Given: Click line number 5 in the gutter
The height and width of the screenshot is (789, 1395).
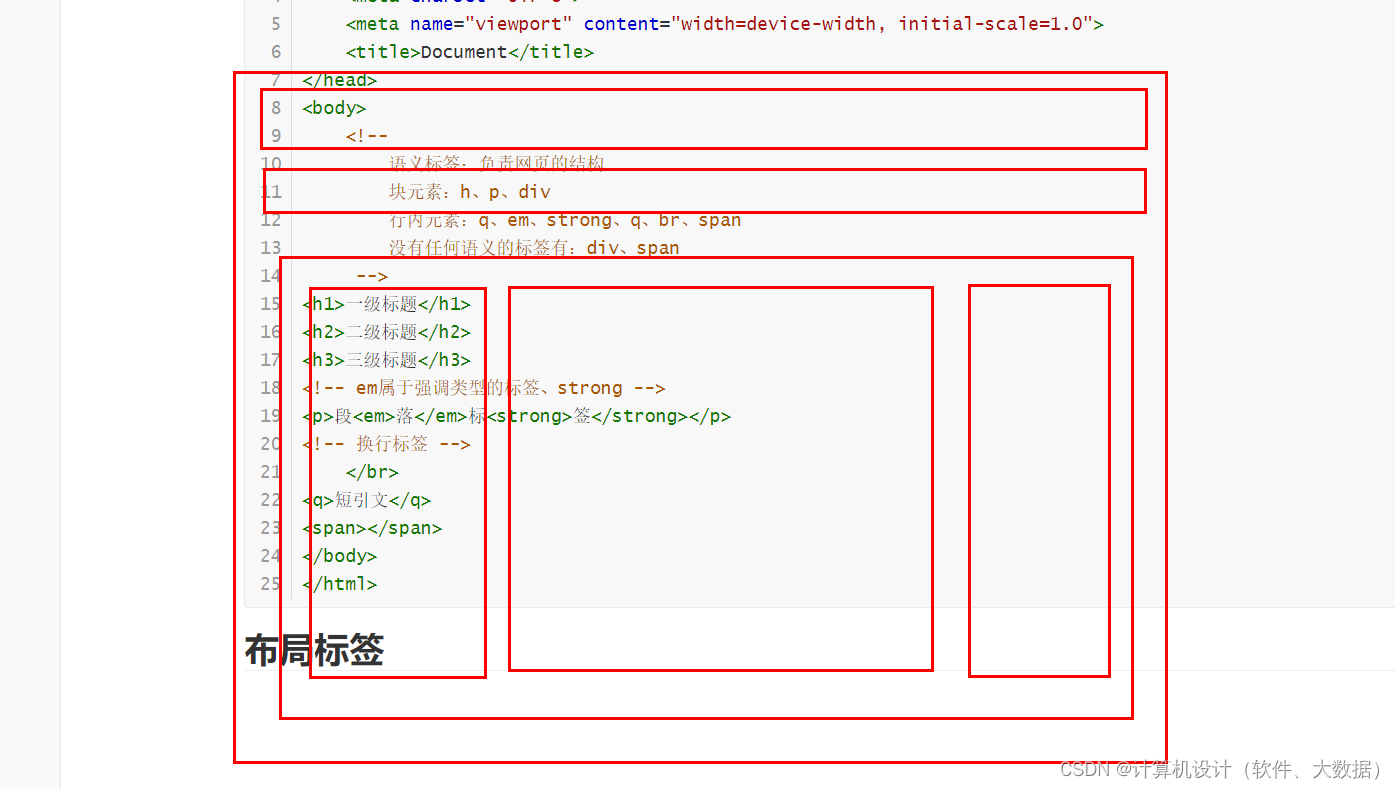Looking at the screenshot, I should coord(276,24).
